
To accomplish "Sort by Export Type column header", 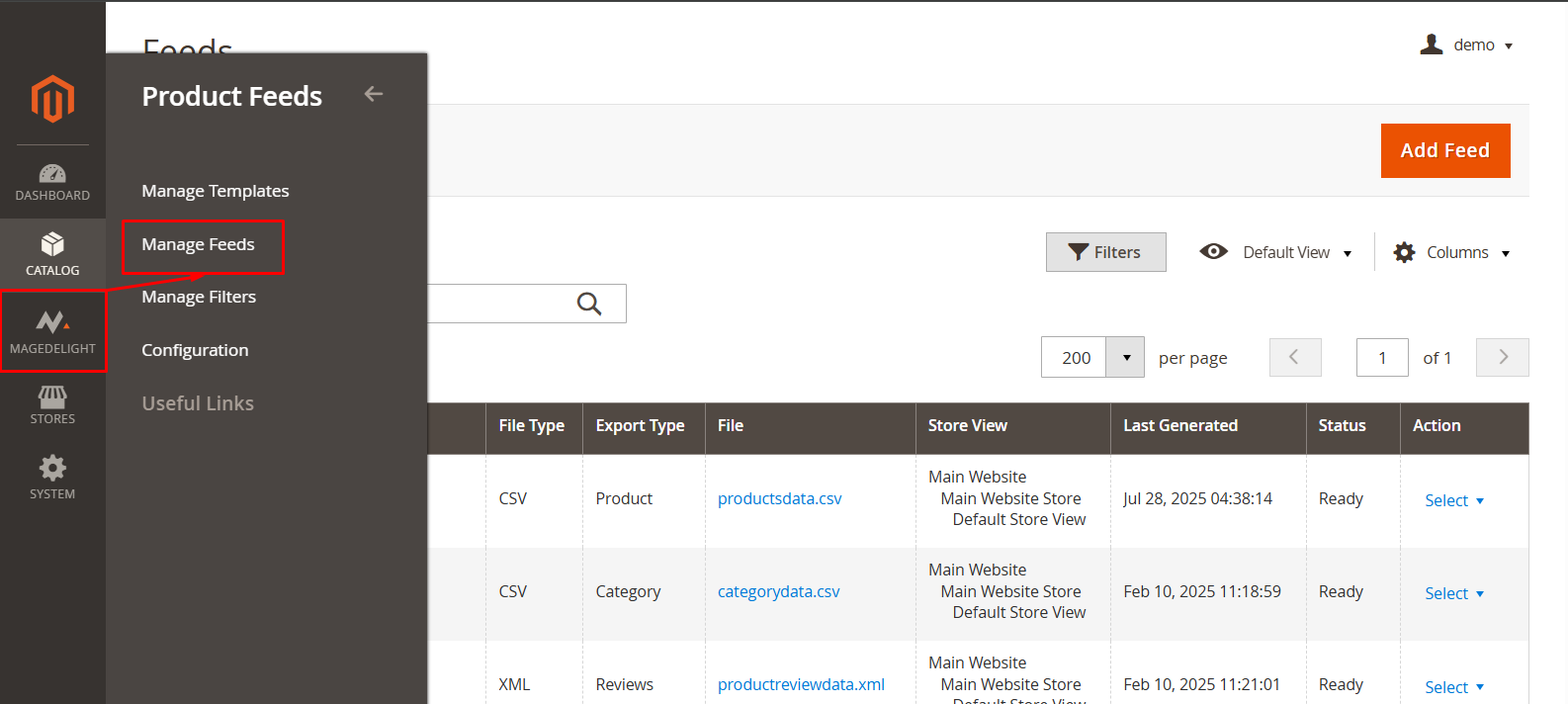I will (x=644, y=428).
